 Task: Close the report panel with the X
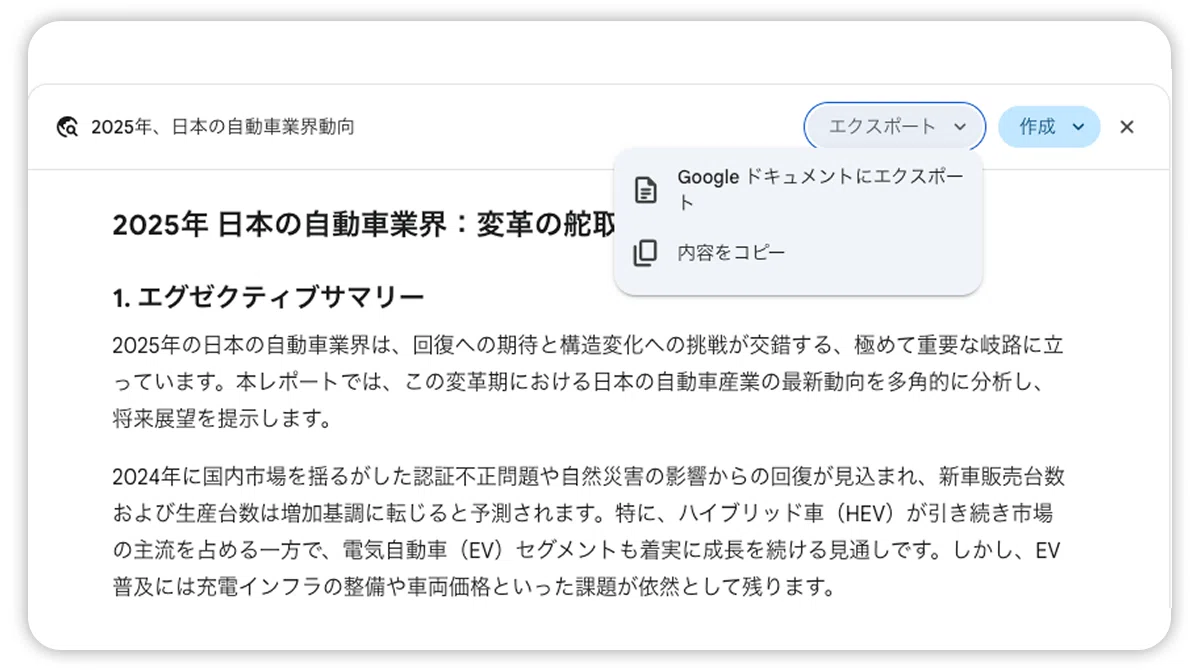pyautogui.click(x=1127, y=127)
